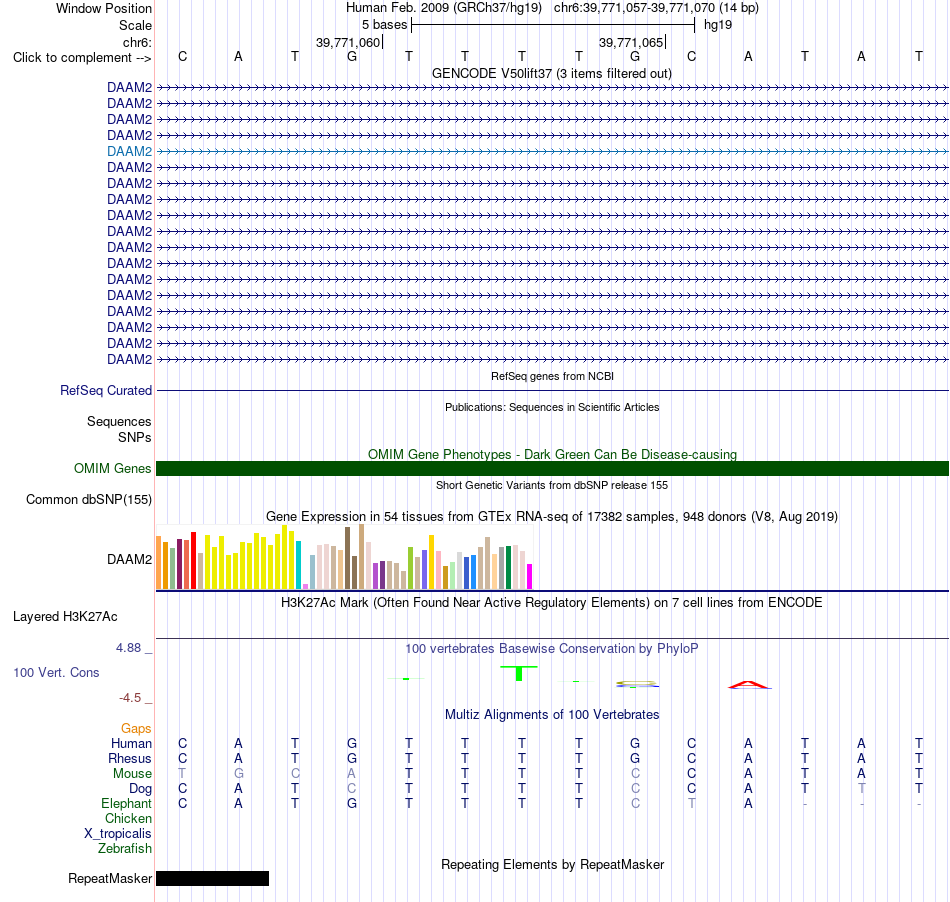
Task: Click the red bar in the GTEx expression chart
Action: coord(193,560)
